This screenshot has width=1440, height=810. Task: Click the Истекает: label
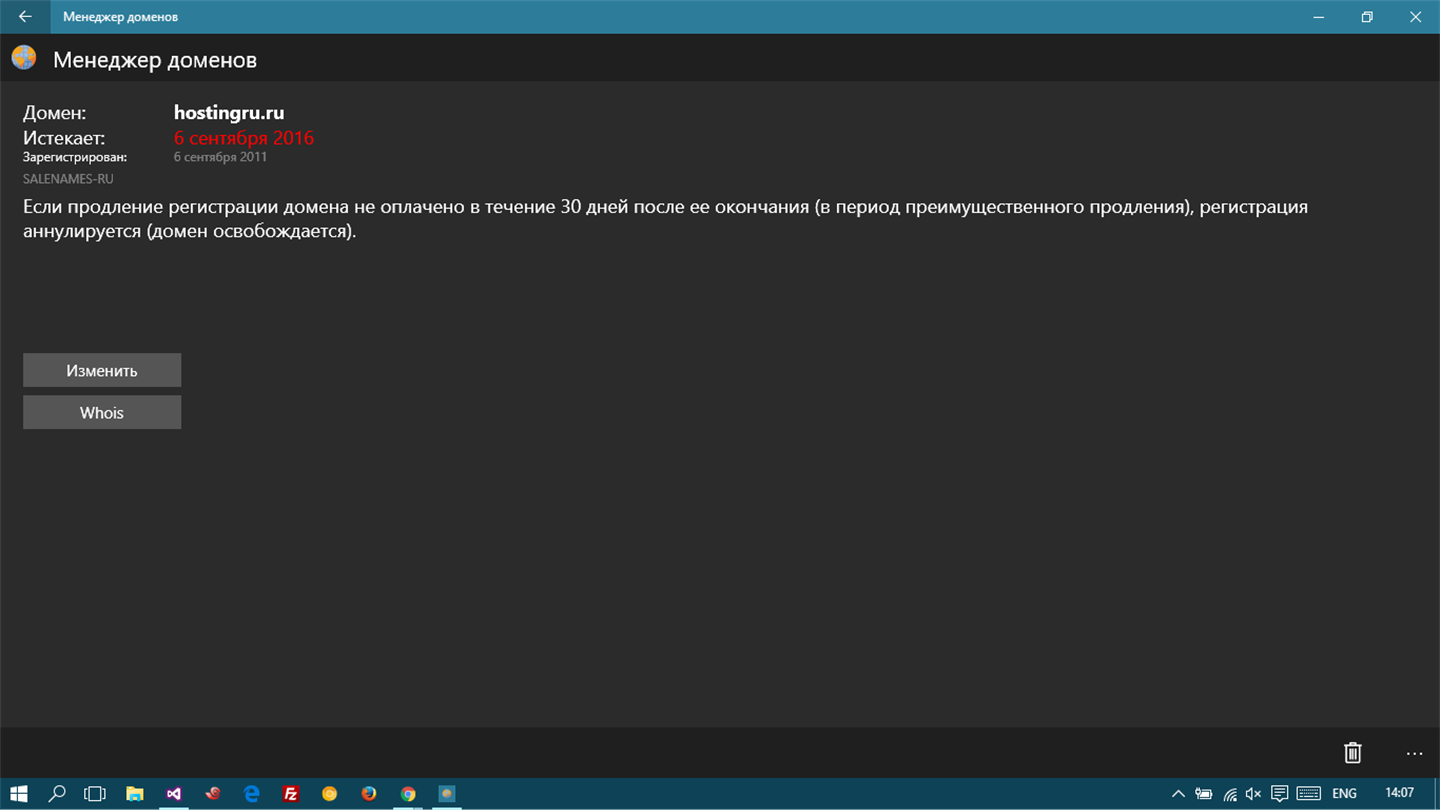pos(64,138)
